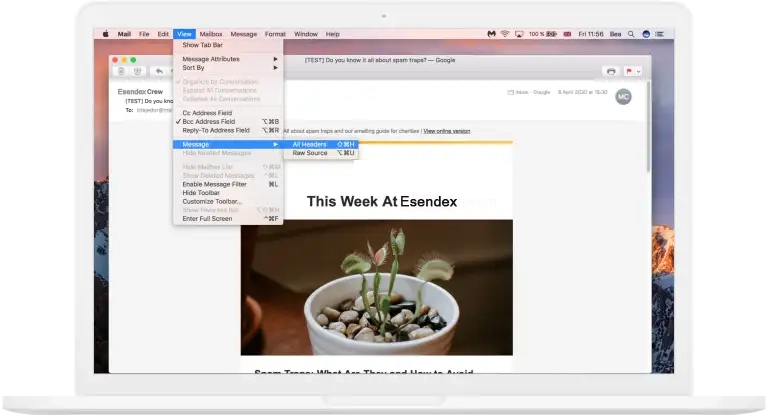Open the Window menu
The height and width of the screenshot is (415, 768).
point(306,34)
